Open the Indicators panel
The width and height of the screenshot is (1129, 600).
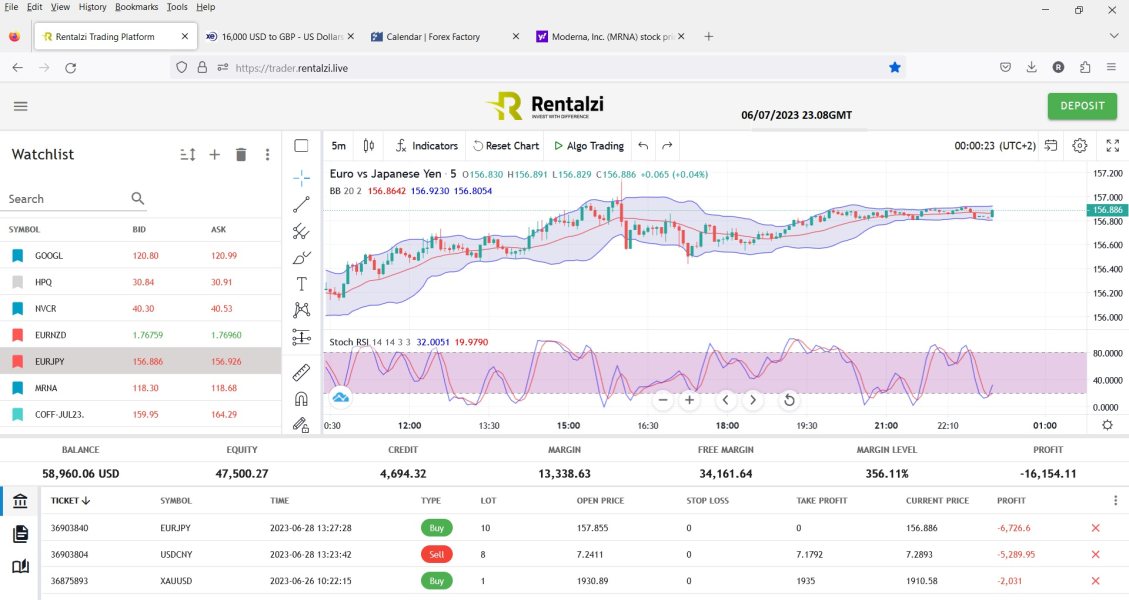coord(426,146)
